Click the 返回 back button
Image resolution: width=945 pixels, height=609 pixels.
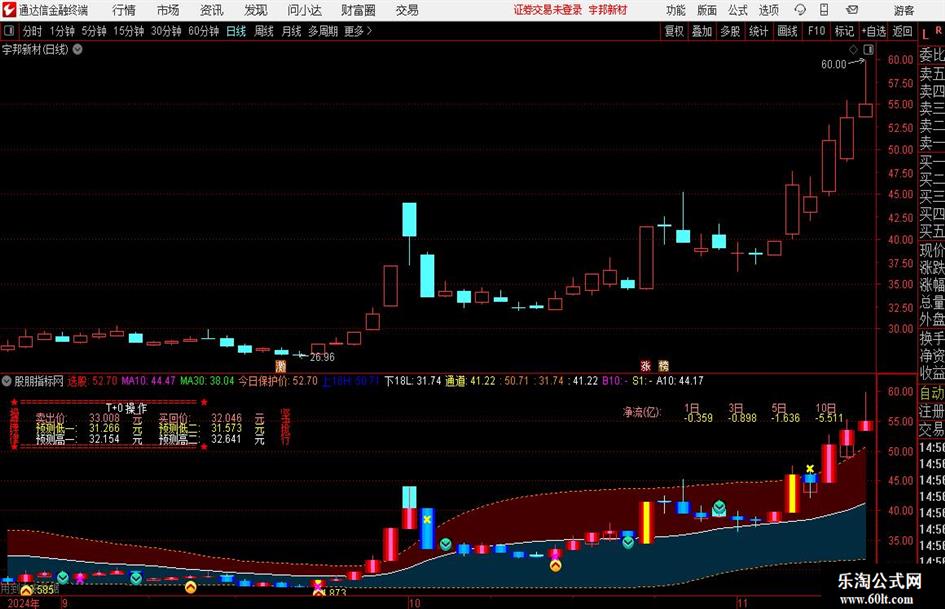tap(902, 31)
